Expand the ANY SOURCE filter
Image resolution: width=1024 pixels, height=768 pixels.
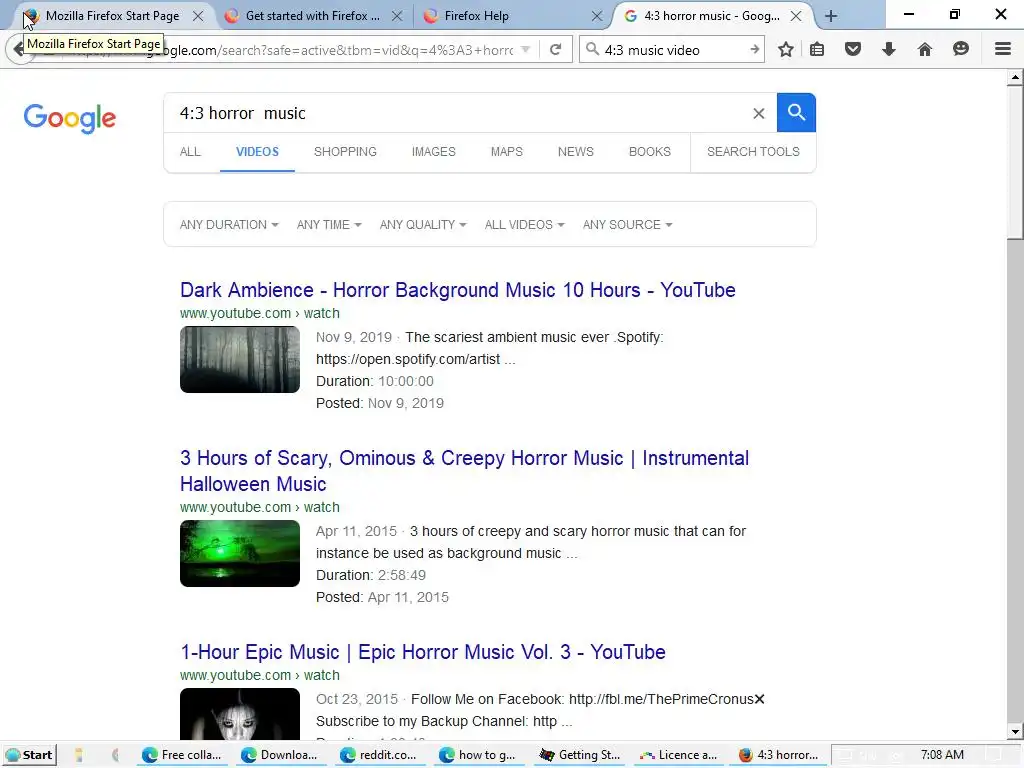(x=628, y=225)
